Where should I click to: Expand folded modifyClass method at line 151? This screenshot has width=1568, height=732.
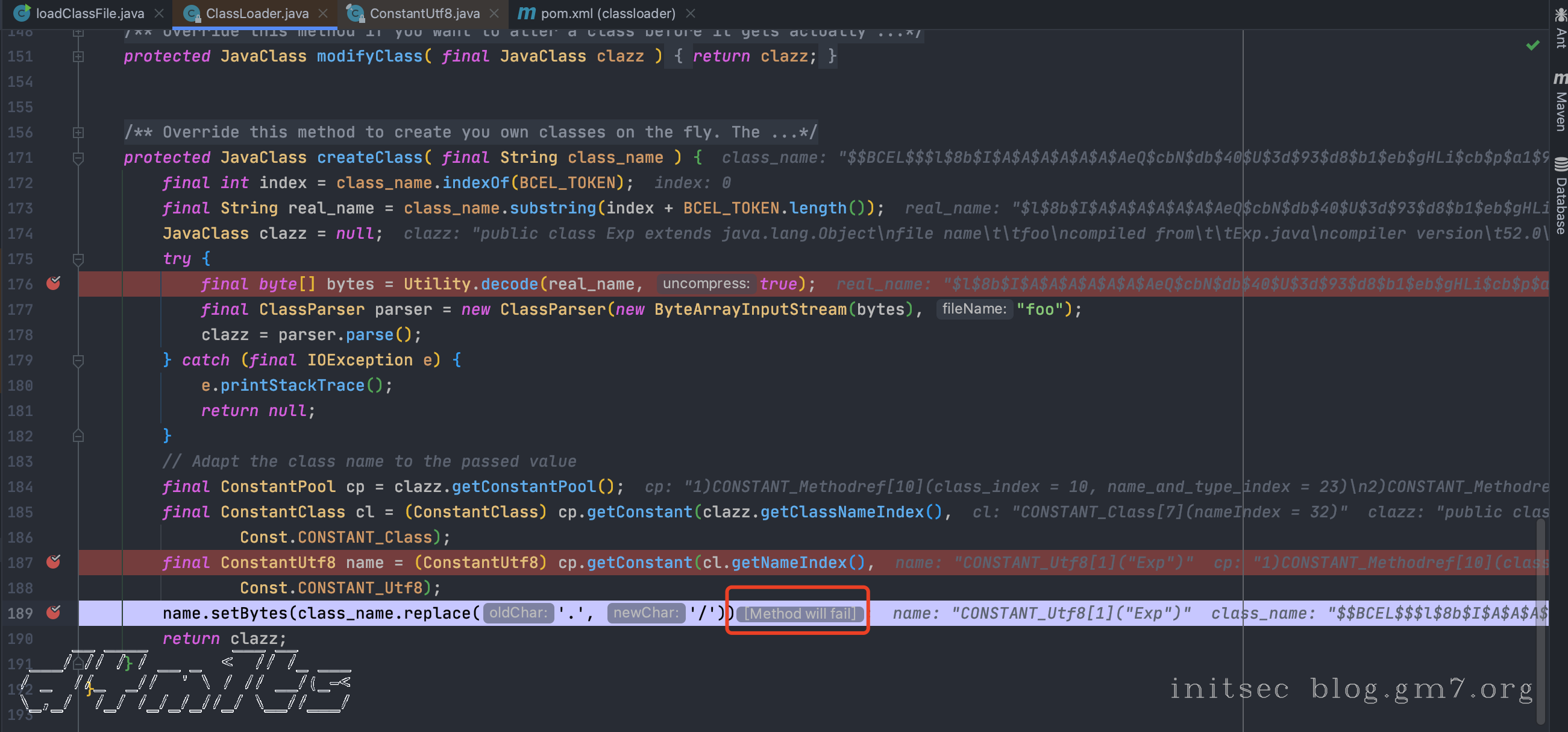(78, 56)
